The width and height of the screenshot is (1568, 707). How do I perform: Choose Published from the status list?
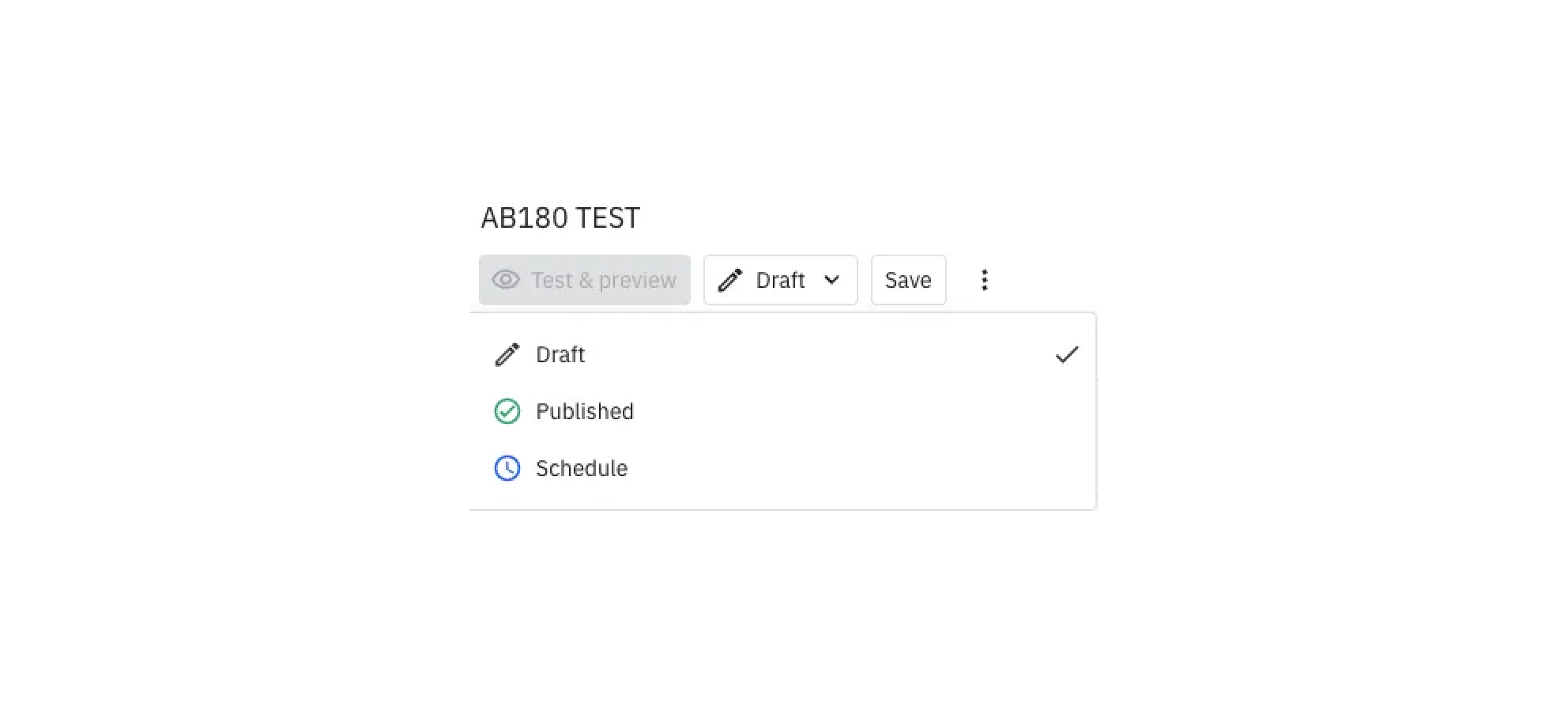point(782,411)
